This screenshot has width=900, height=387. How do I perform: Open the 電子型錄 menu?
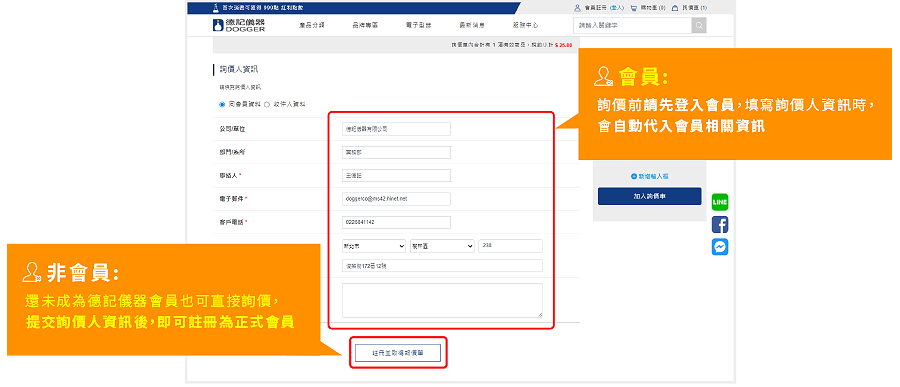tap(418, 25)
